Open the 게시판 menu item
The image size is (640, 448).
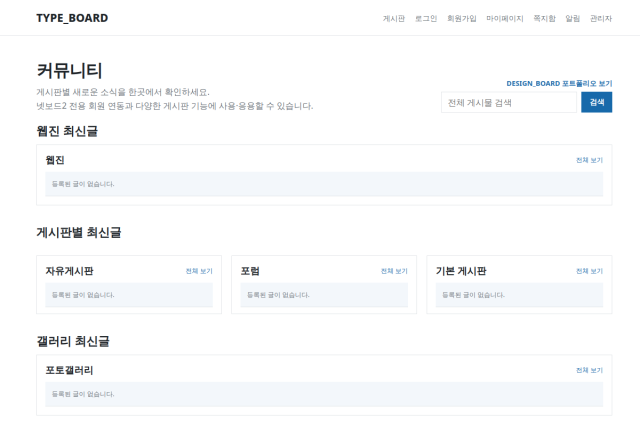pos(393,18)
